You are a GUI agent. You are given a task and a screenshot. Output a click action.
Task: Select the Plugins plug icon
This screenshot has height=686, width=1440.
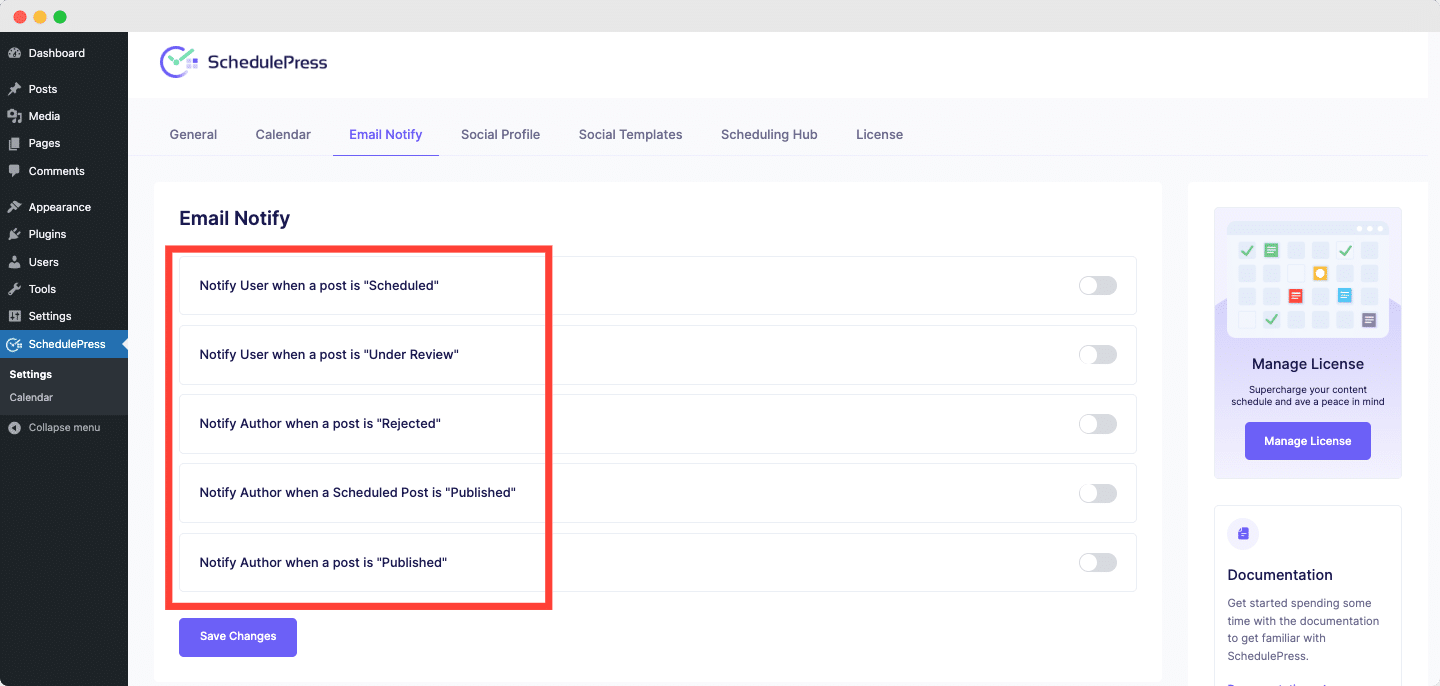click(15, 233)
